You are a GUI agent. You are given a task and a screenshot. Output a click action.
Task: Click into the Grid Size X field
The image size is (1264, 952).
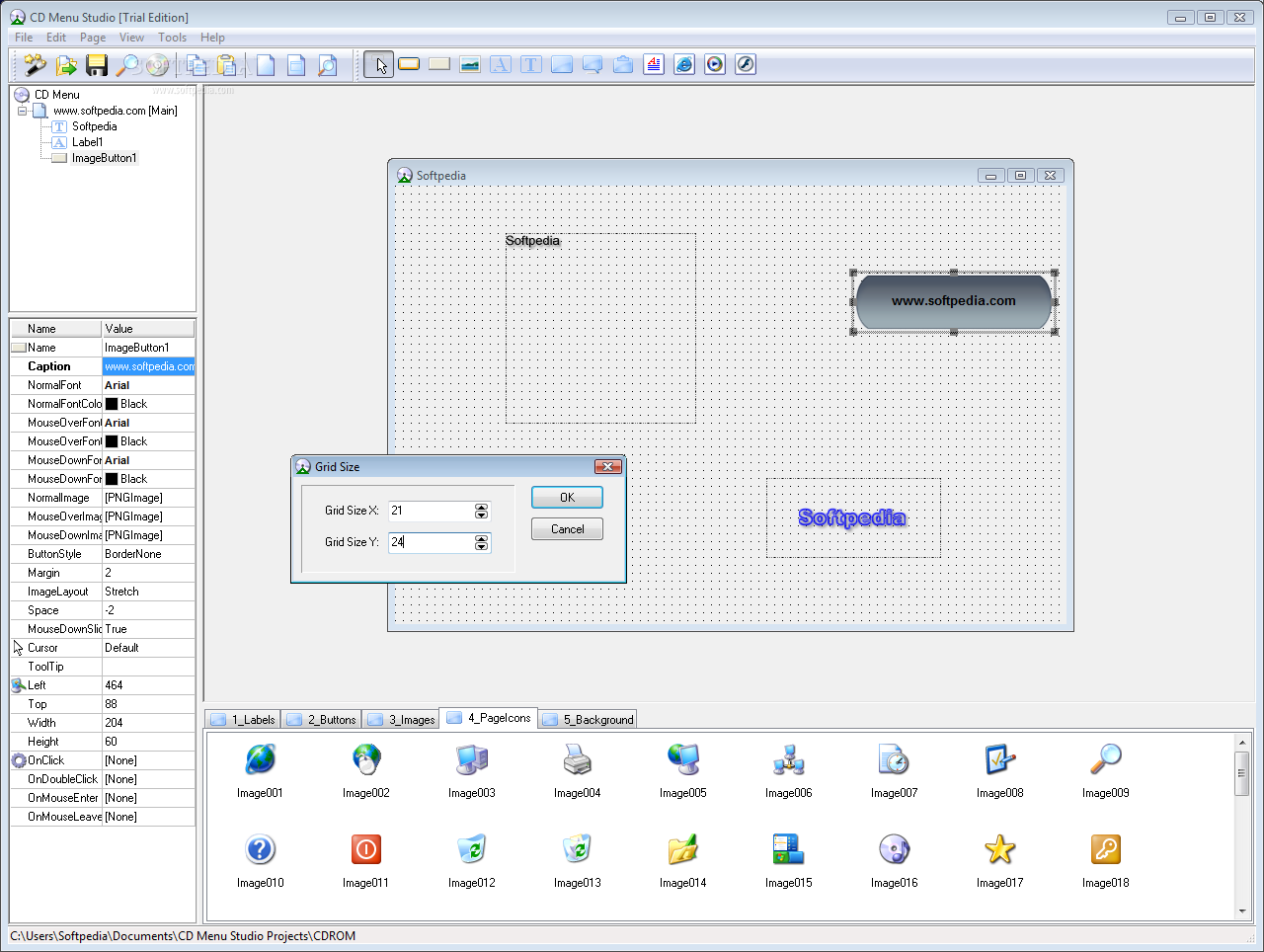432,511
